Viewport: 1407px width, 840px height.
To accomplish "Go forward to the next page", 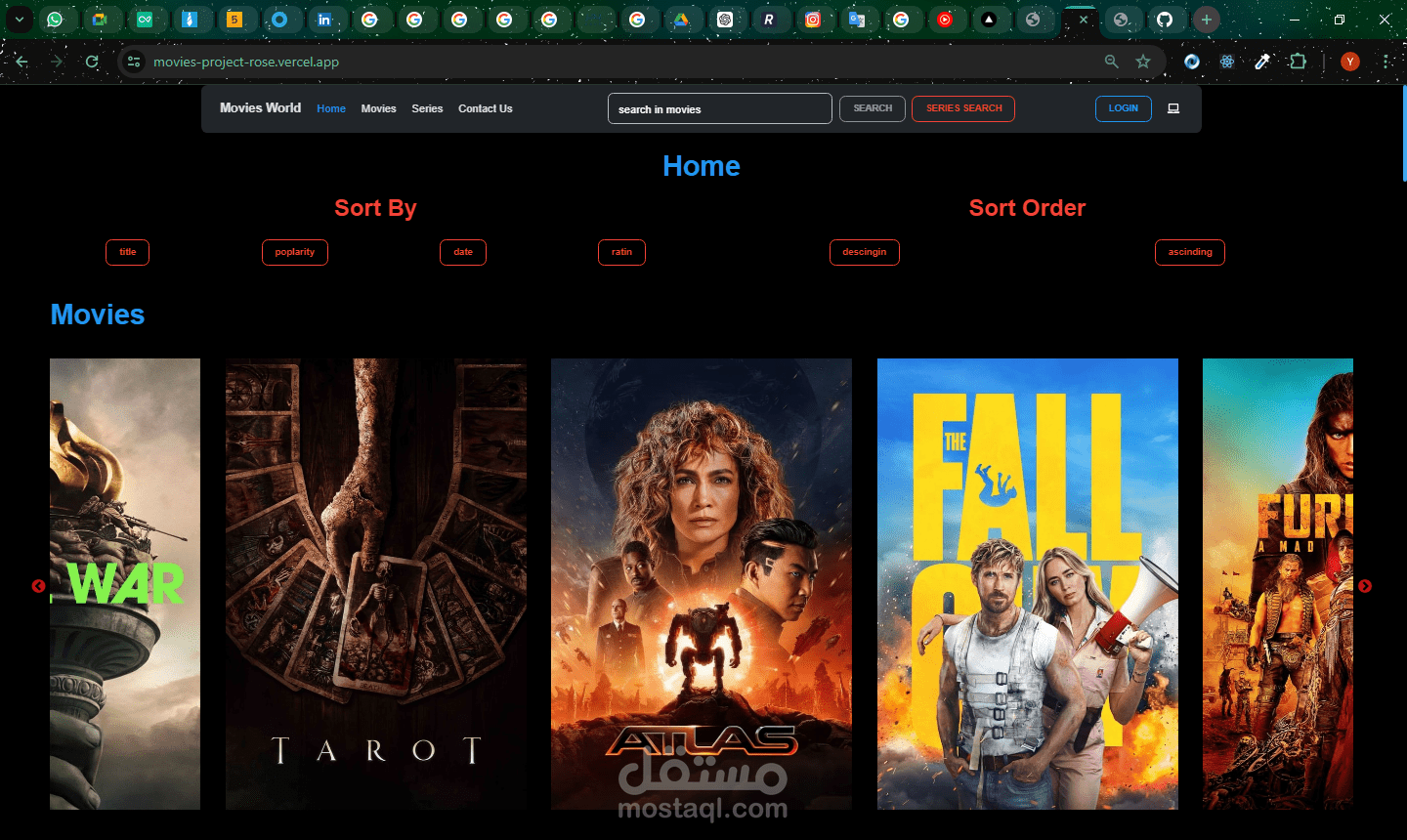I will point(57,62).
